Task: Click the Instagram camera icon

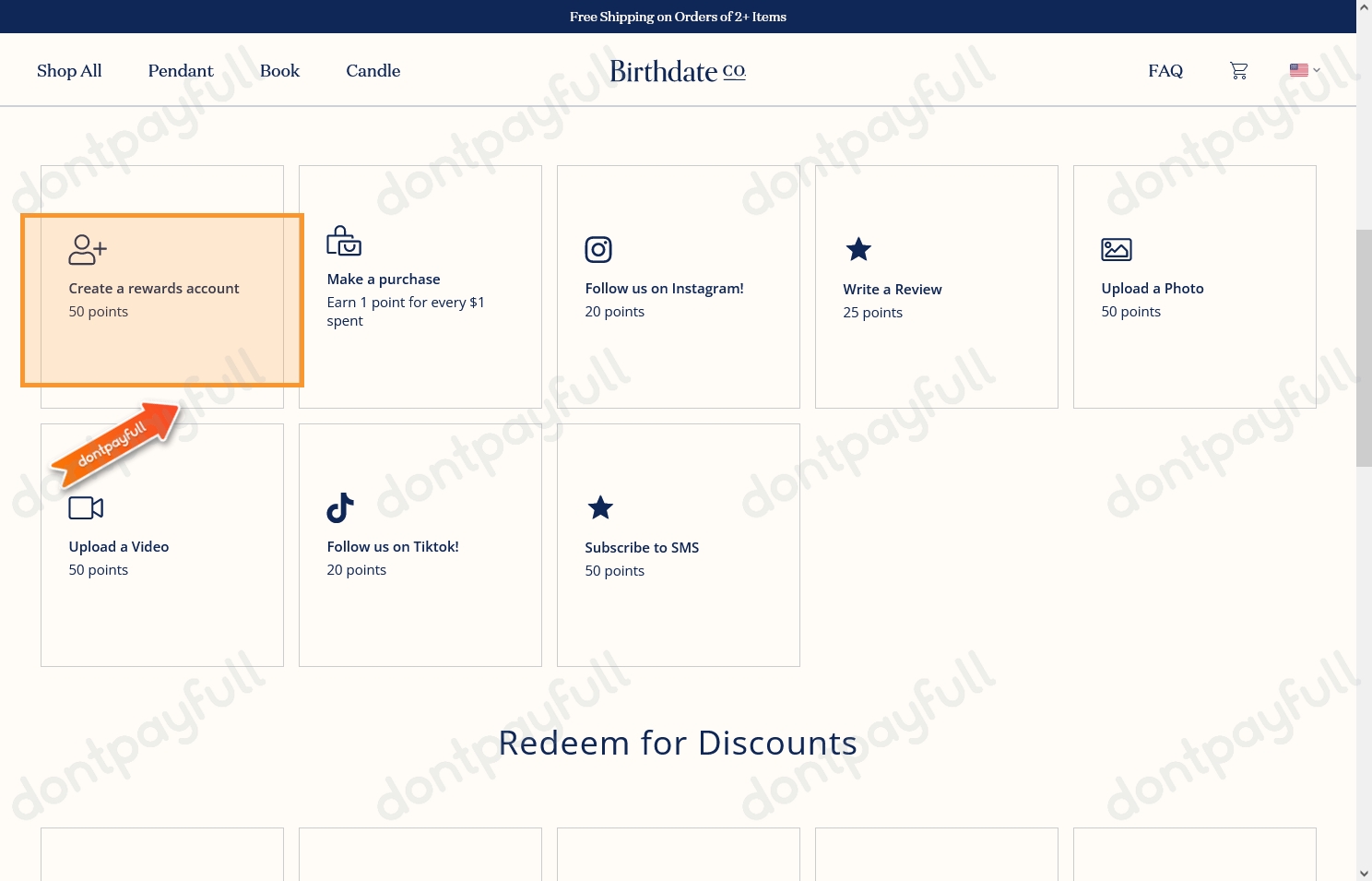Action: (x=597, y=249)
